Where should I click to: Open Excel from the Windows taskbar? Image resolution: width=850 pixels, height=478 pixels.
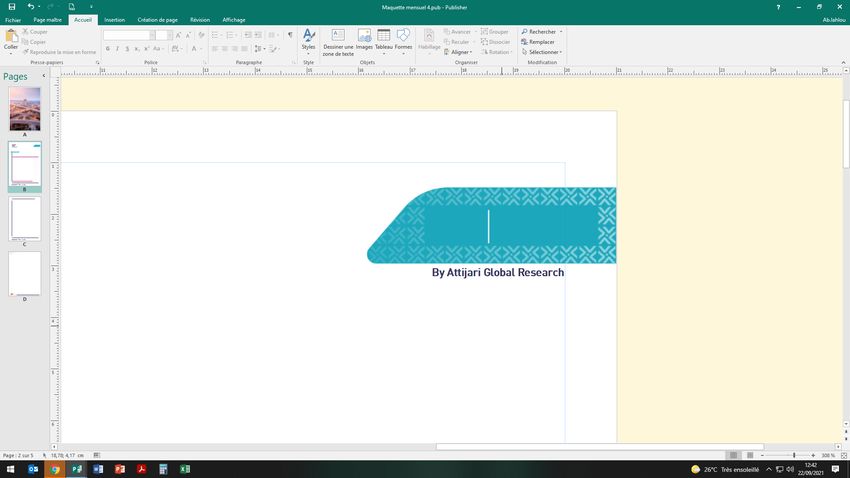click(x=185, y=469)
